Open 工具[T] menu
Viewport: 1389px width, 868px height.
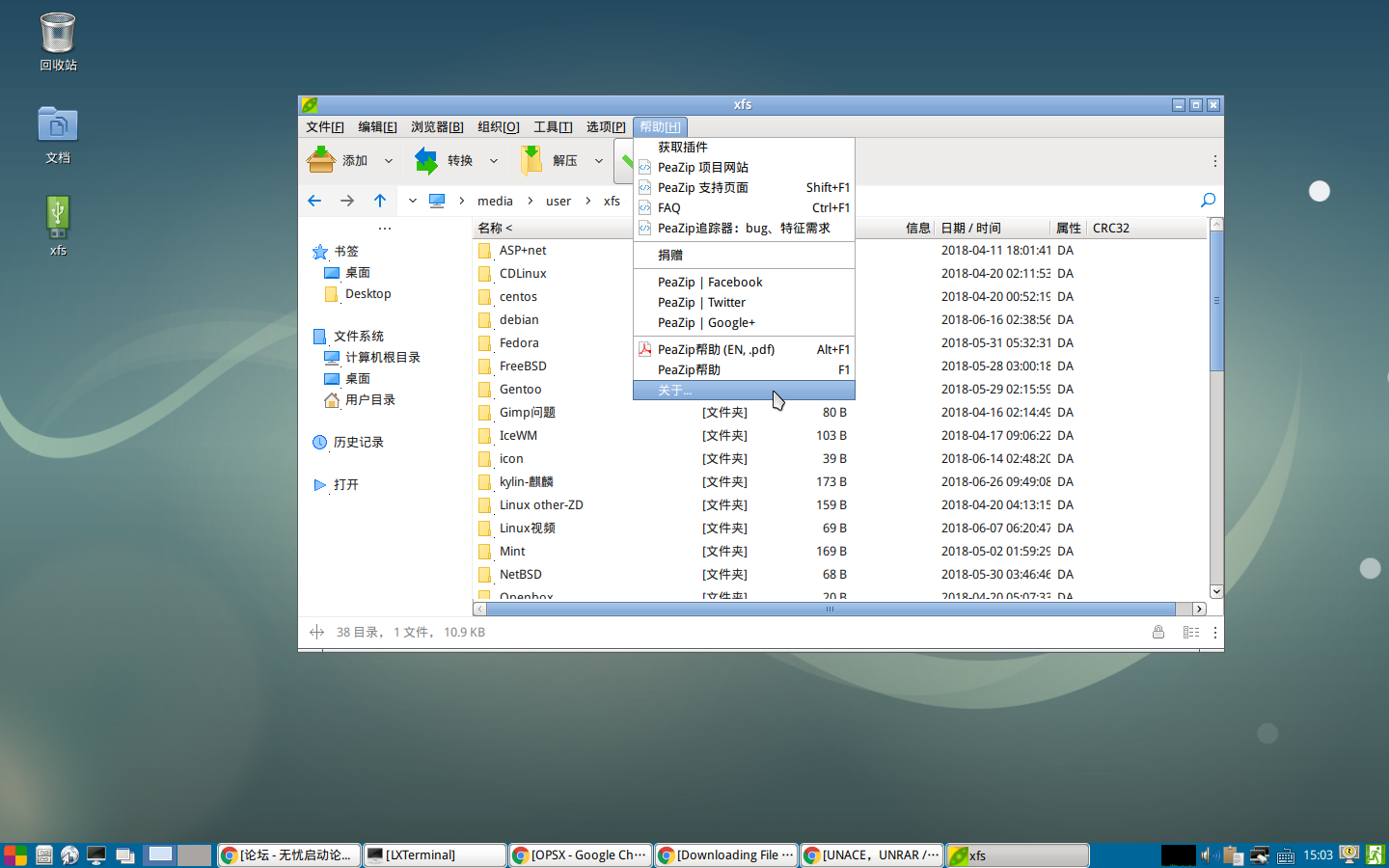(553, 126)
